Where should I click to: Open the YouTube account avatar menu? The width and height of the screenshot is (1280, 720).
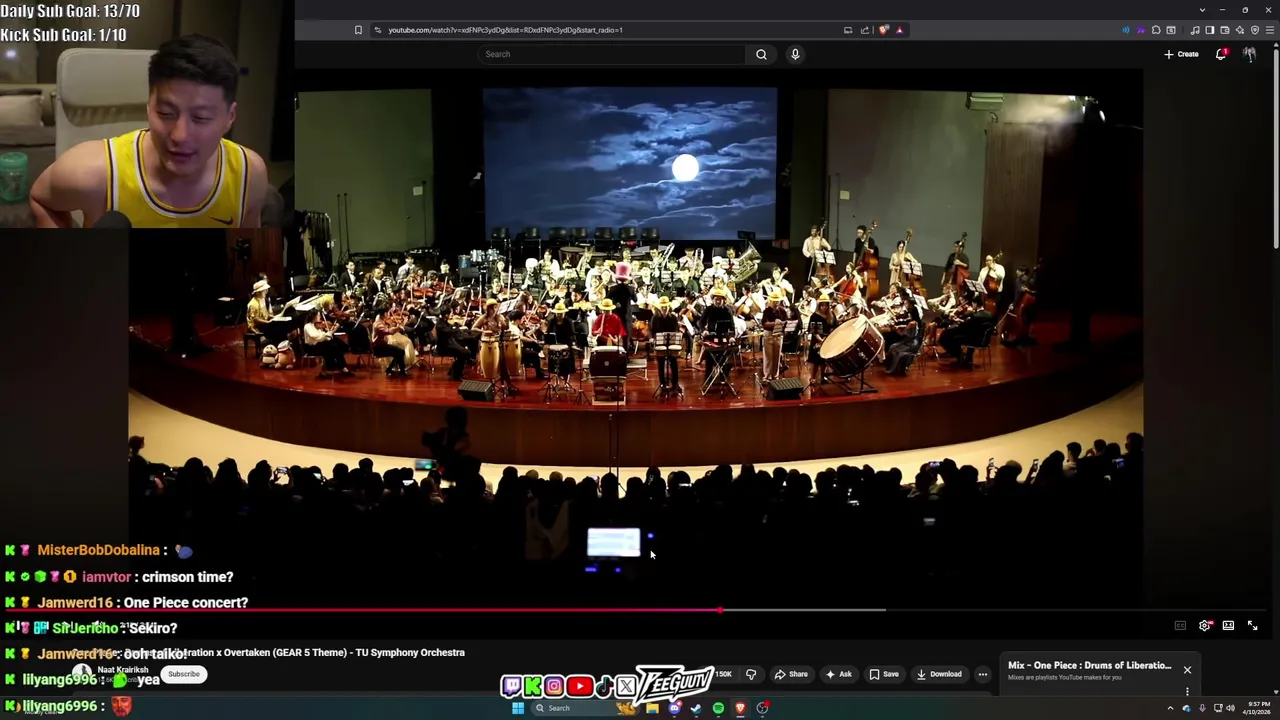pyautogui.click(x=1249, y=54)
